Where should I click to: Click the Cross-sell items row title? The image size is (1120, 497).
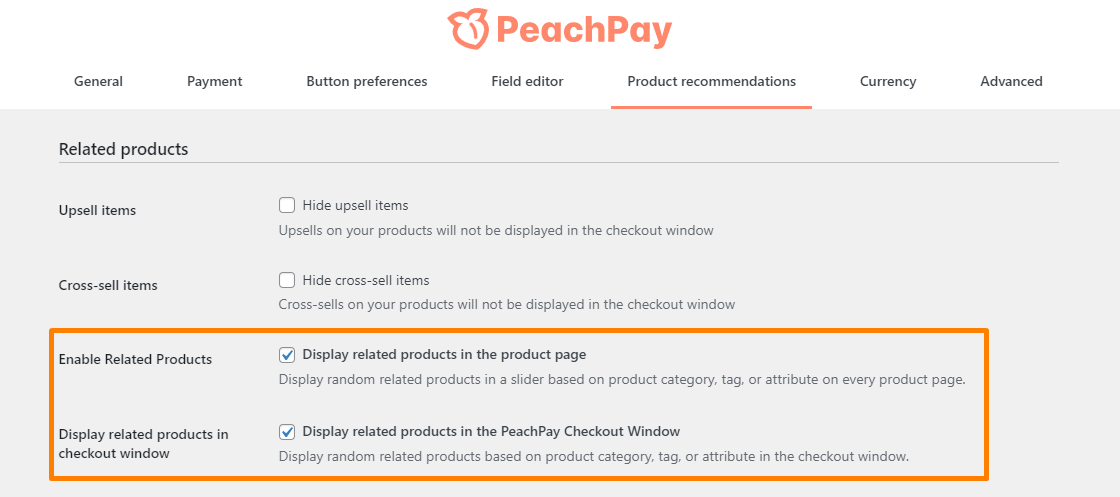click(108, 285)
